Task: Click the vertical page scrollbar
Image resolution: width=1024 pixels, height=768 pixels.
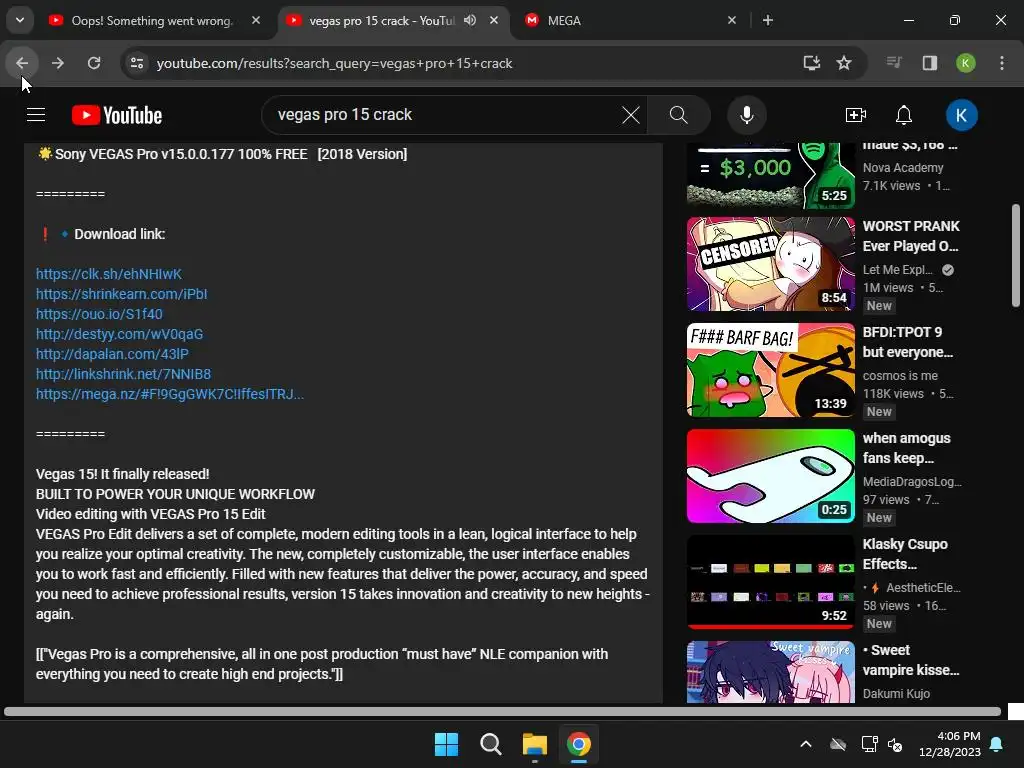Action: (x=1016, y=255)
